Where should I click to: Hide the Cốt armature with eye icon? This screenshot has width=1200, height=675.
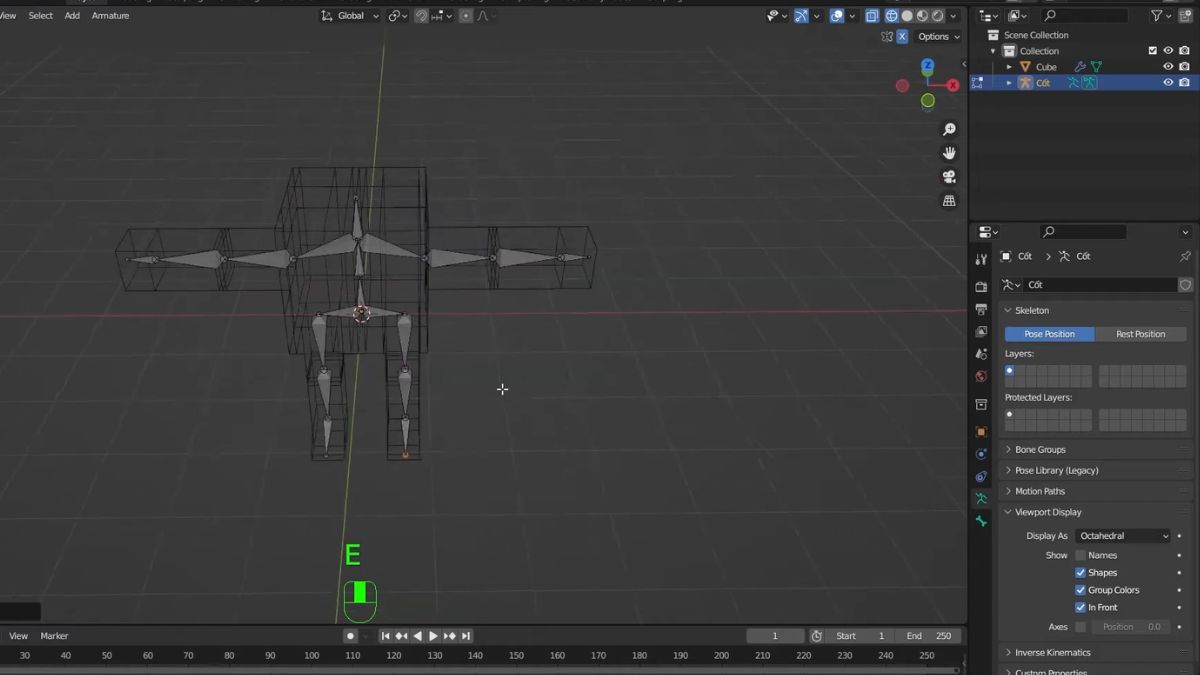pyautogui.click(x=1168, y=83)
